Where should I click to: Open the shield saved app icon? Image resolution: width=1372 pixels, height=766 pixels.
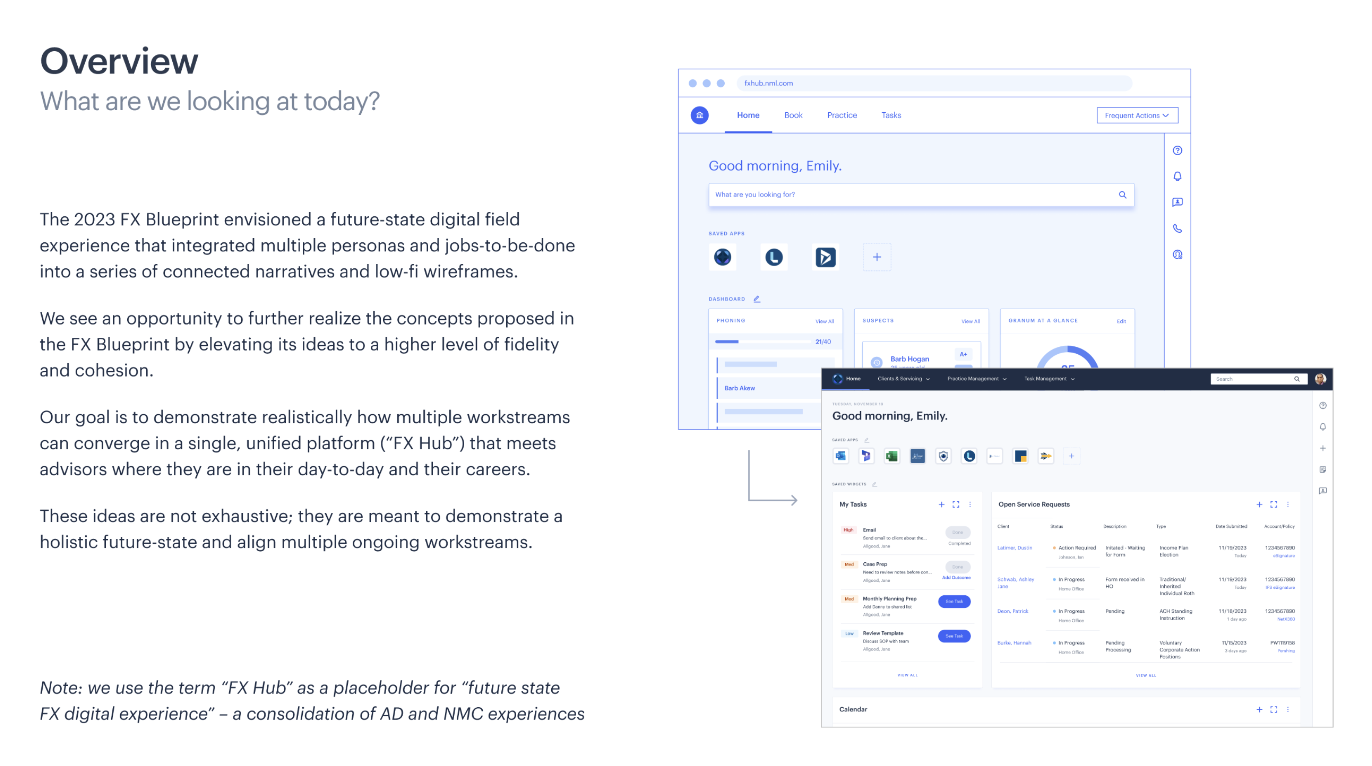click(943, 456)
